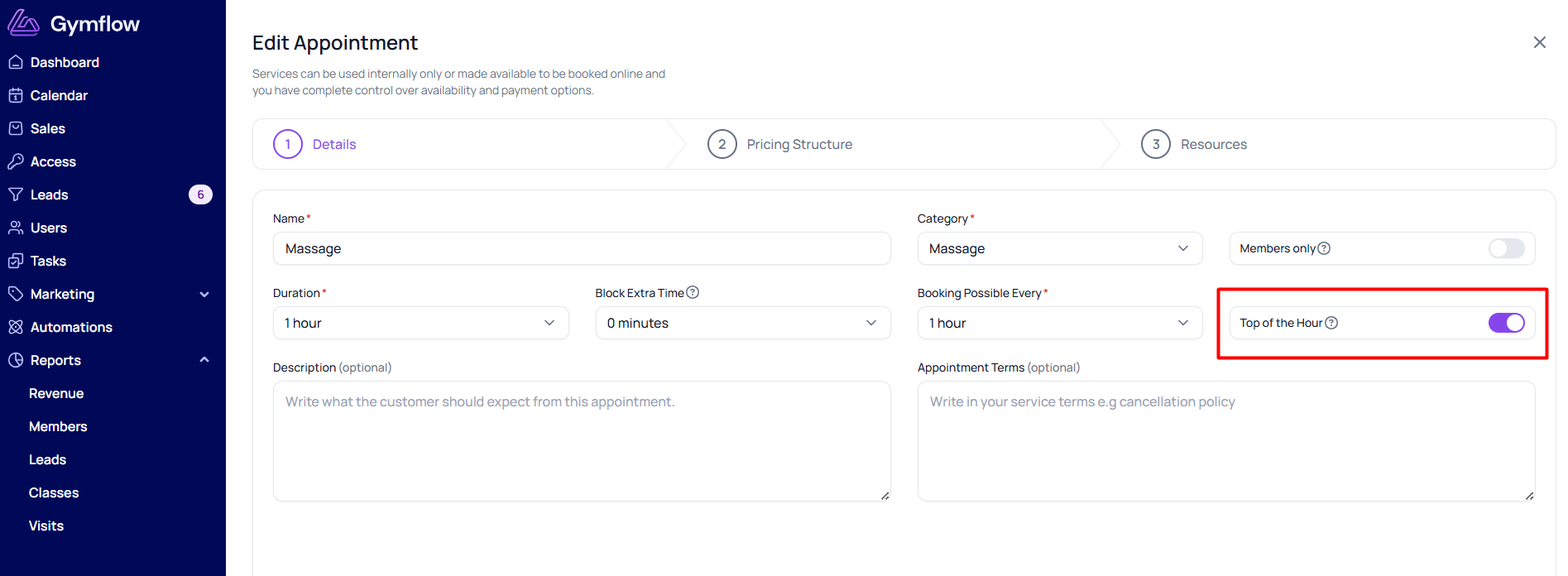Disable the Top of the Hour toggle

pyautogui.click(x=1506, y=323)
